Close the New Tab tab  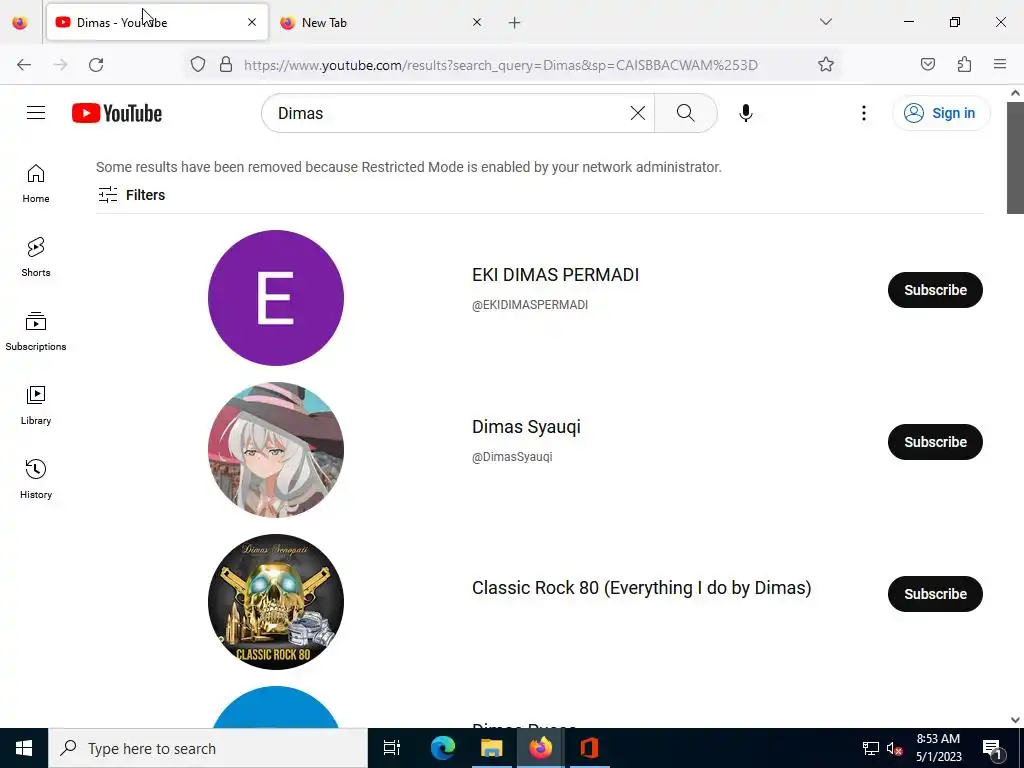pos(477,23)
